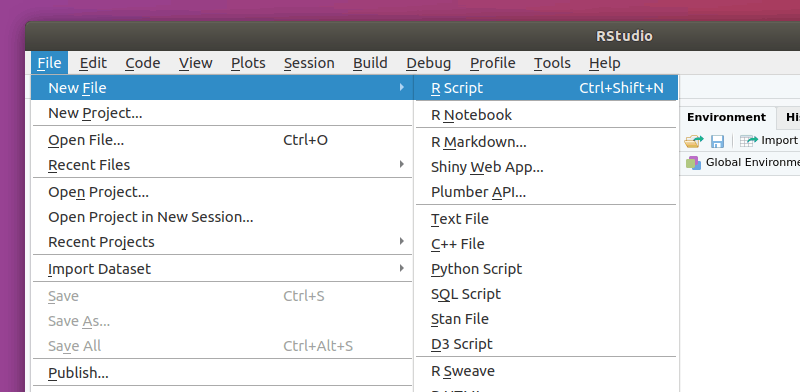Click the Global Environment cube icon
800x392 pixels.
[x=693, y=163]
